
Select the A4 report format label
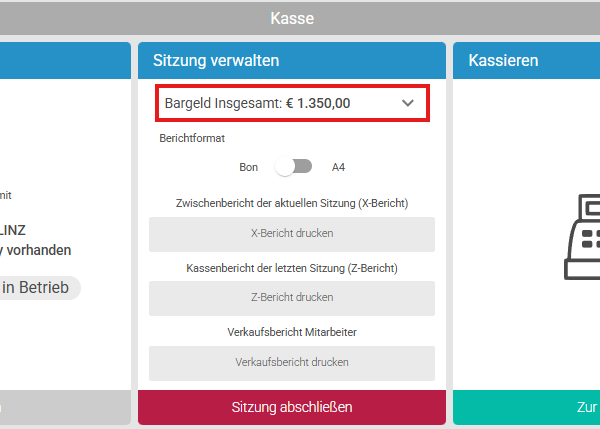338,167
